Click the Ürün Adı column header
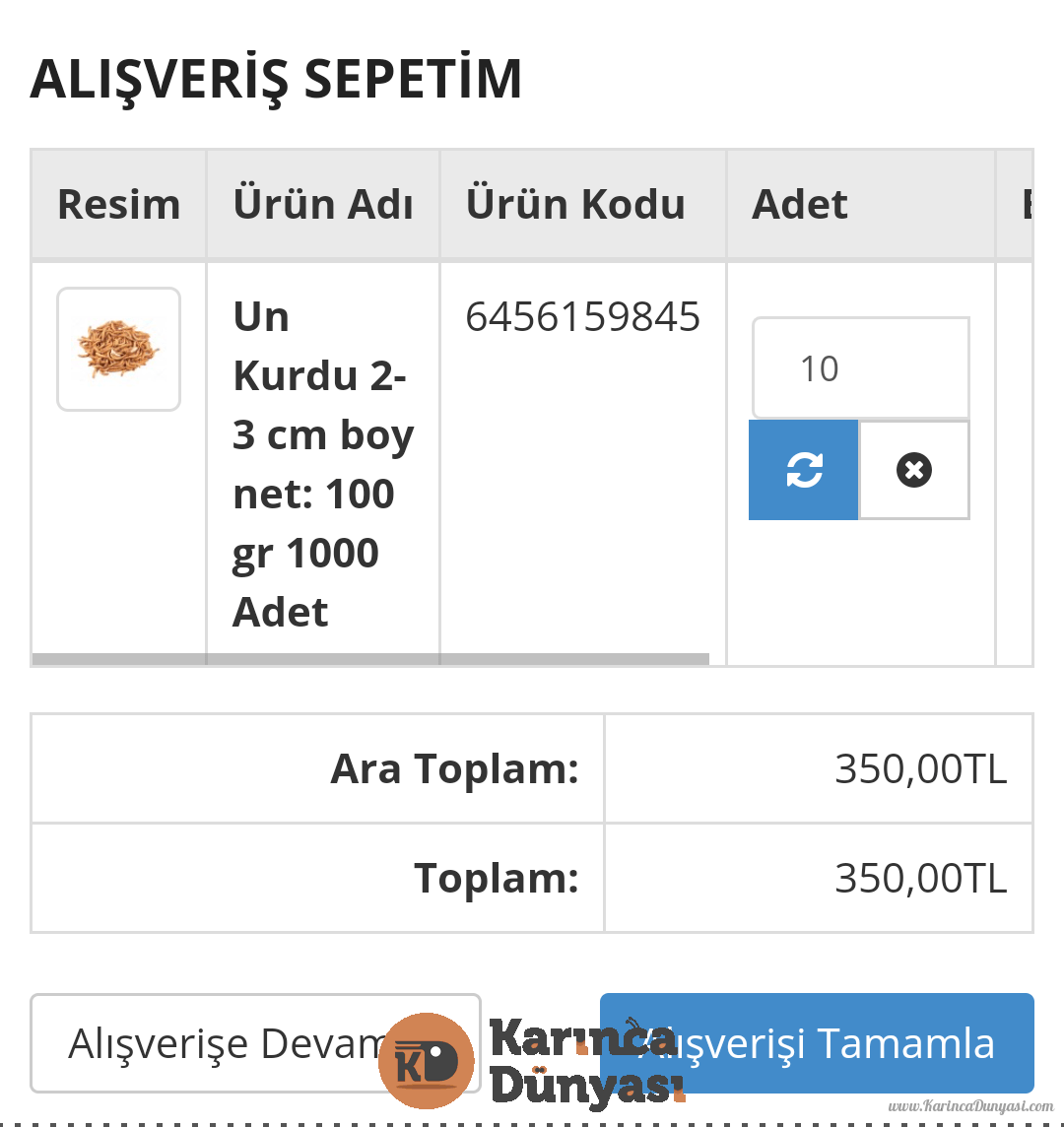The image size is (1064, 1127). click(x=323, y=204)
